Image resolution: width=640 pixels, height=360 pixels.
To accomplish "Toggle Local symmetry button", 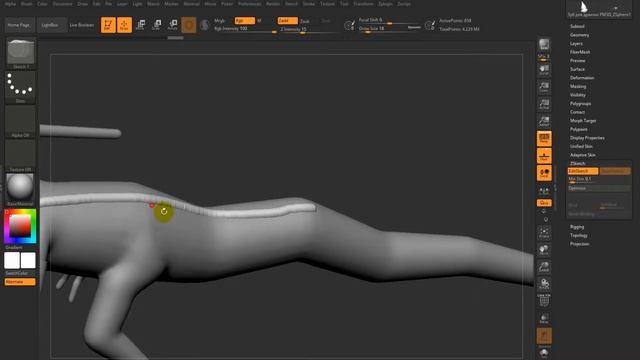I will tap(544, 173).
